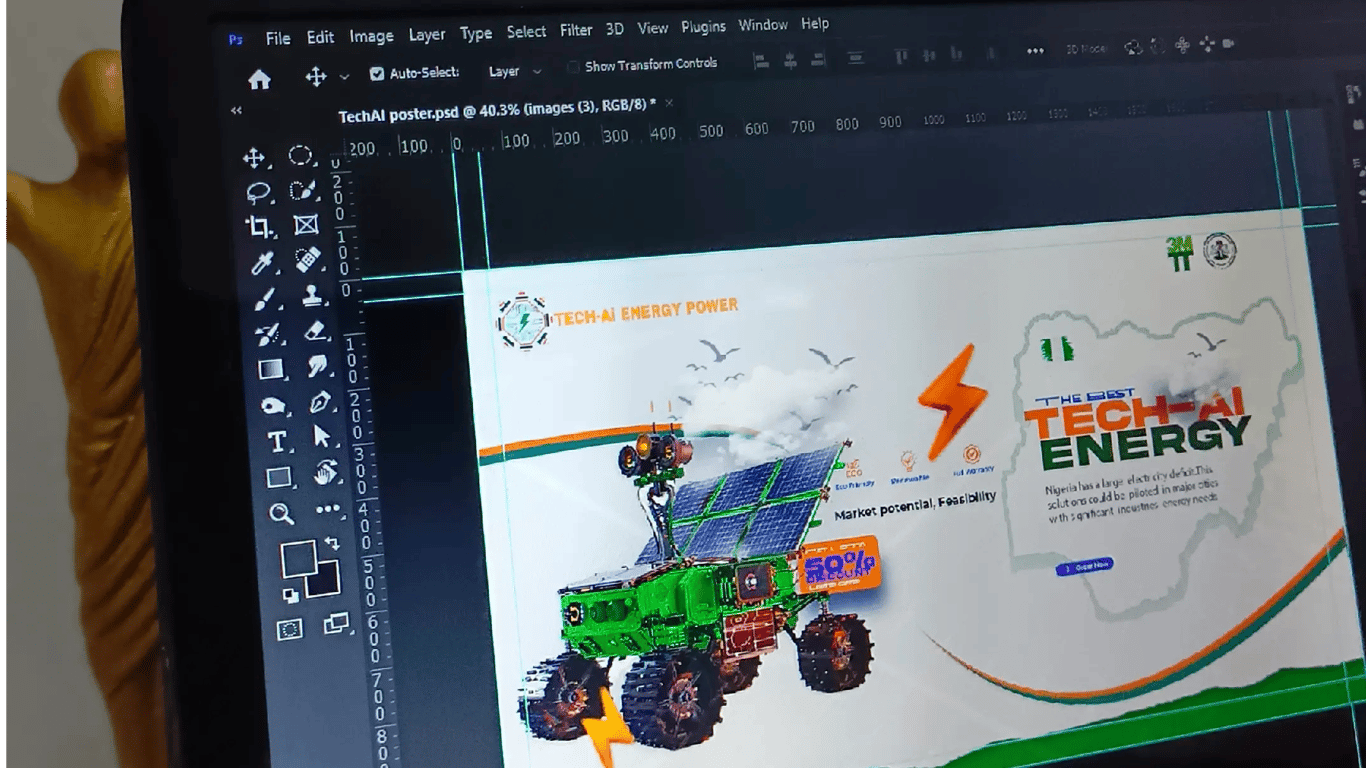The width and height of the screenshot is (1366, 768).
Task: Open the Window menu
Action: click(x=763, y=25)
